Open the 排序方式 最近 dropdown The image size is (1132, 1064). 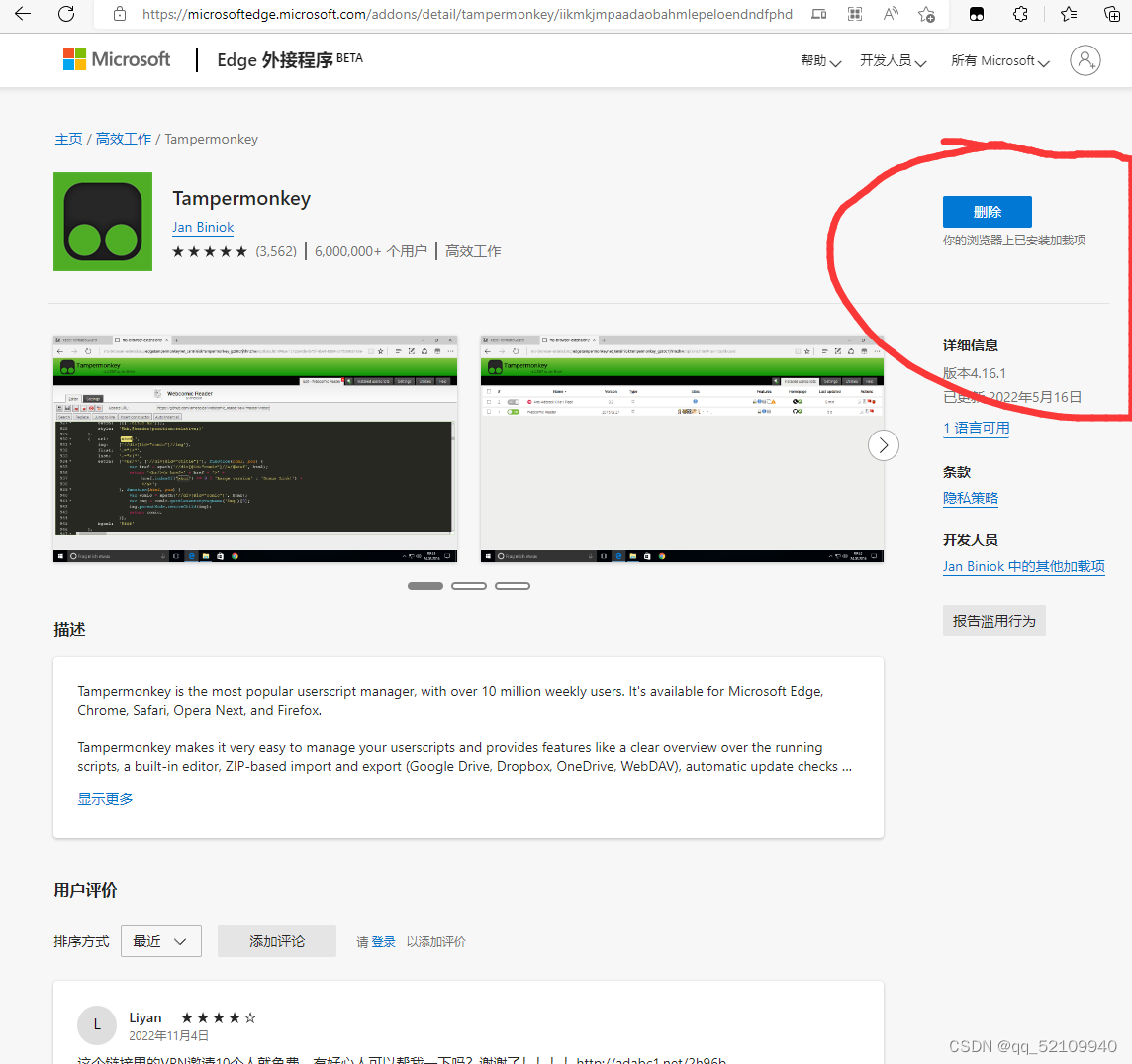click(x=161, y=941)
